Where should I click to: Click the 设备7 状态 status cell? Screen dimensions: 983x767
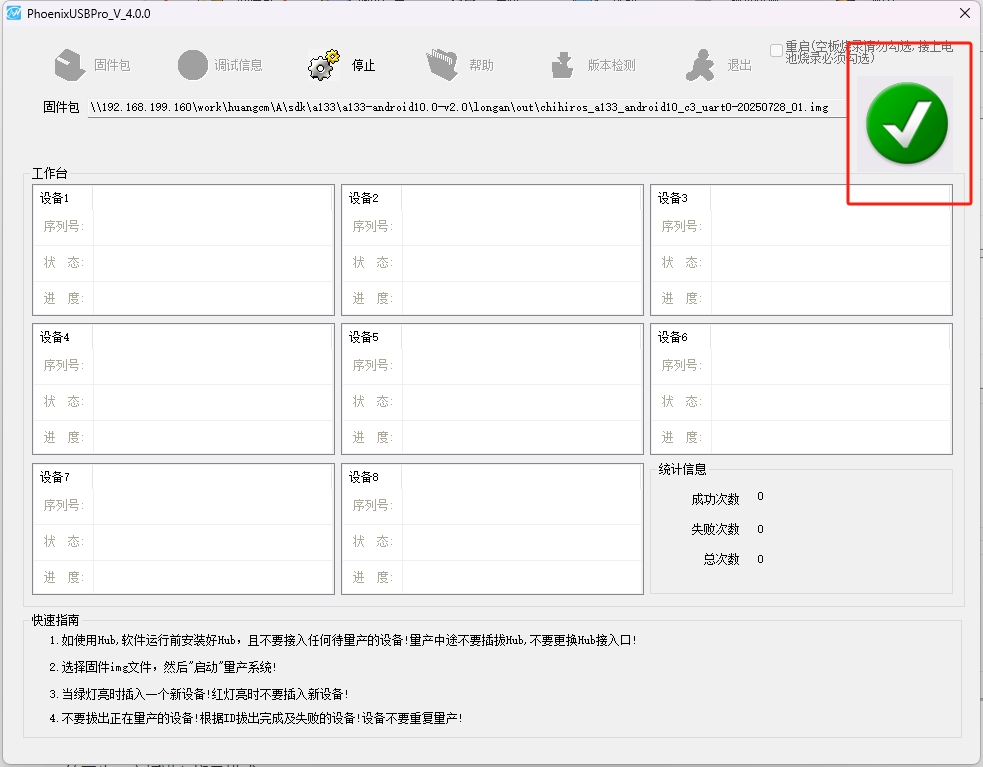click(213, 541)
